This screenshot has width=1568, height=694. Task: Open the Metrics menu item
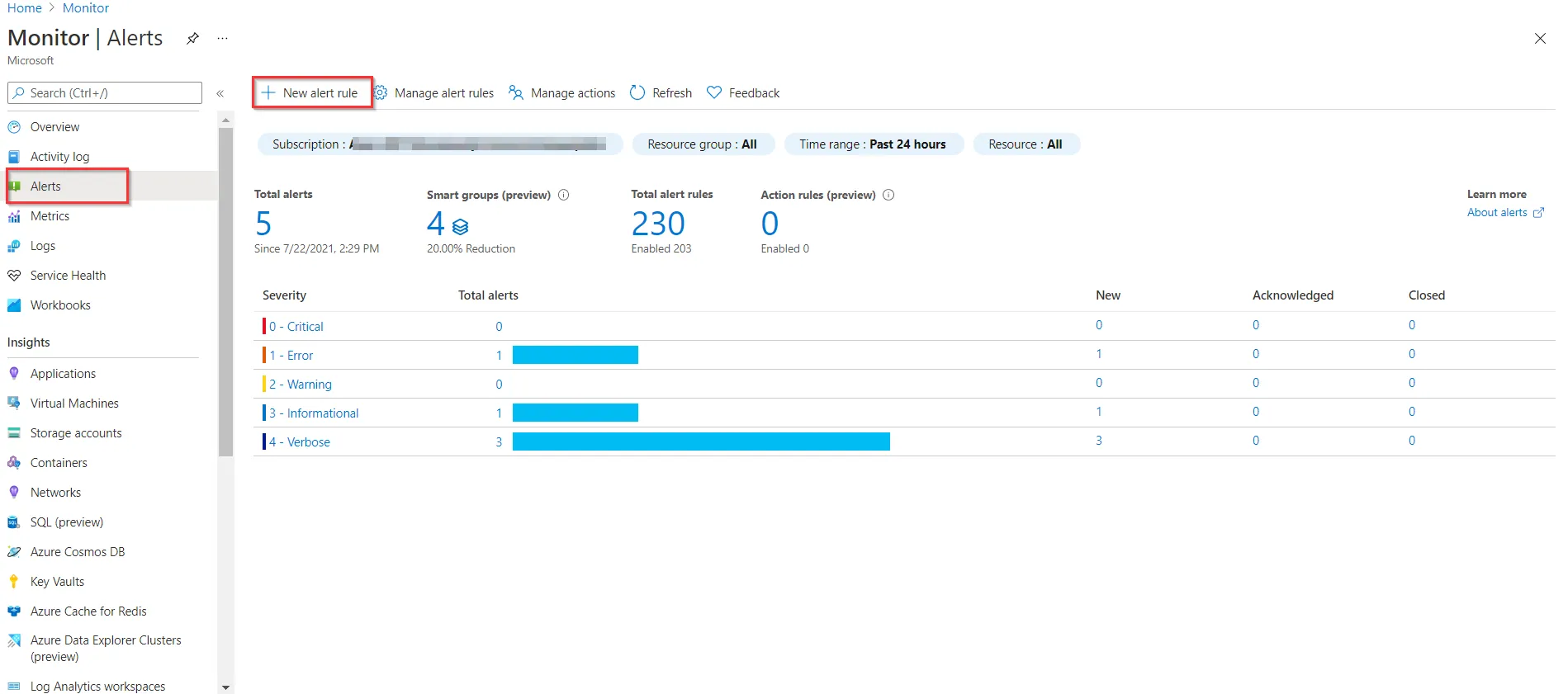50,216
